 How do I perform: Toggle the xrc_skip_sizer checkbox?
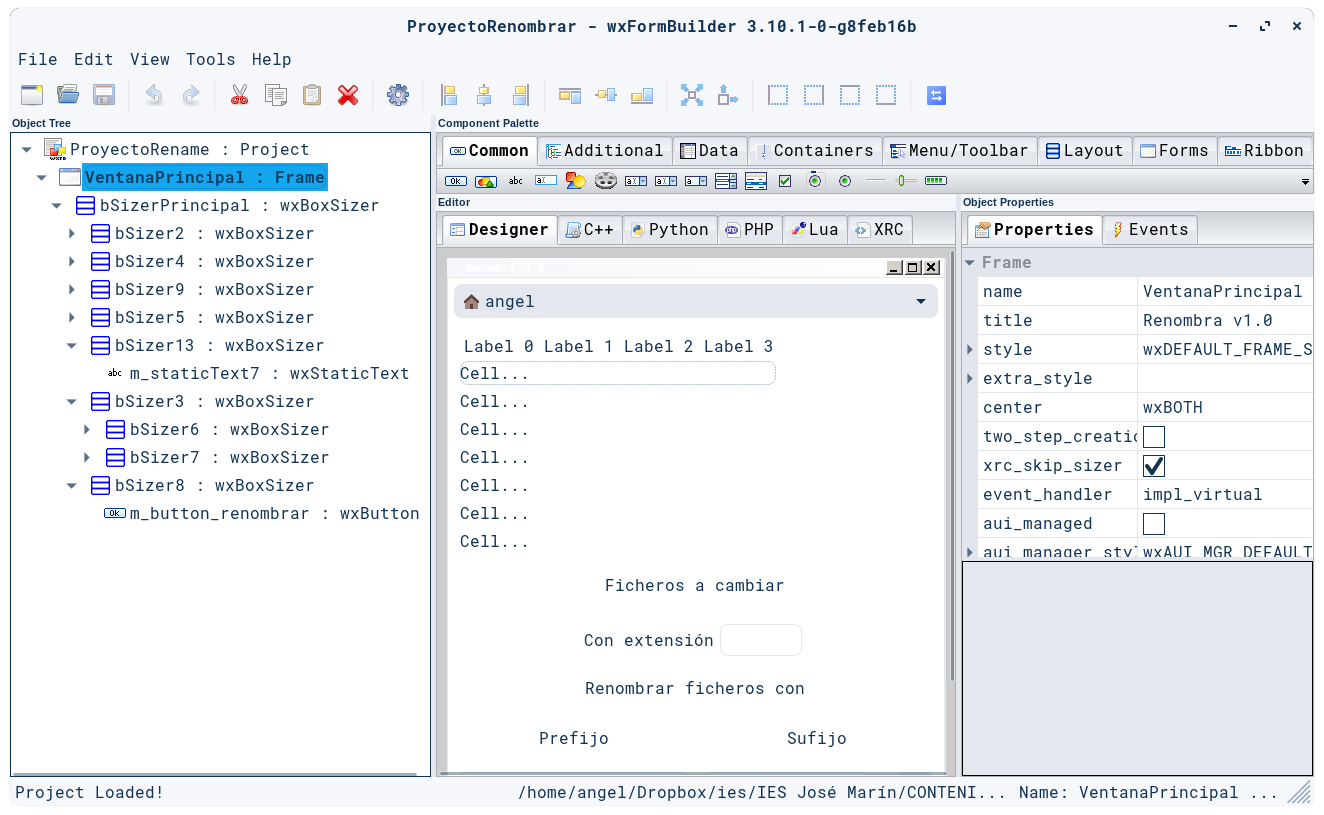click(x=1154, y=465)
